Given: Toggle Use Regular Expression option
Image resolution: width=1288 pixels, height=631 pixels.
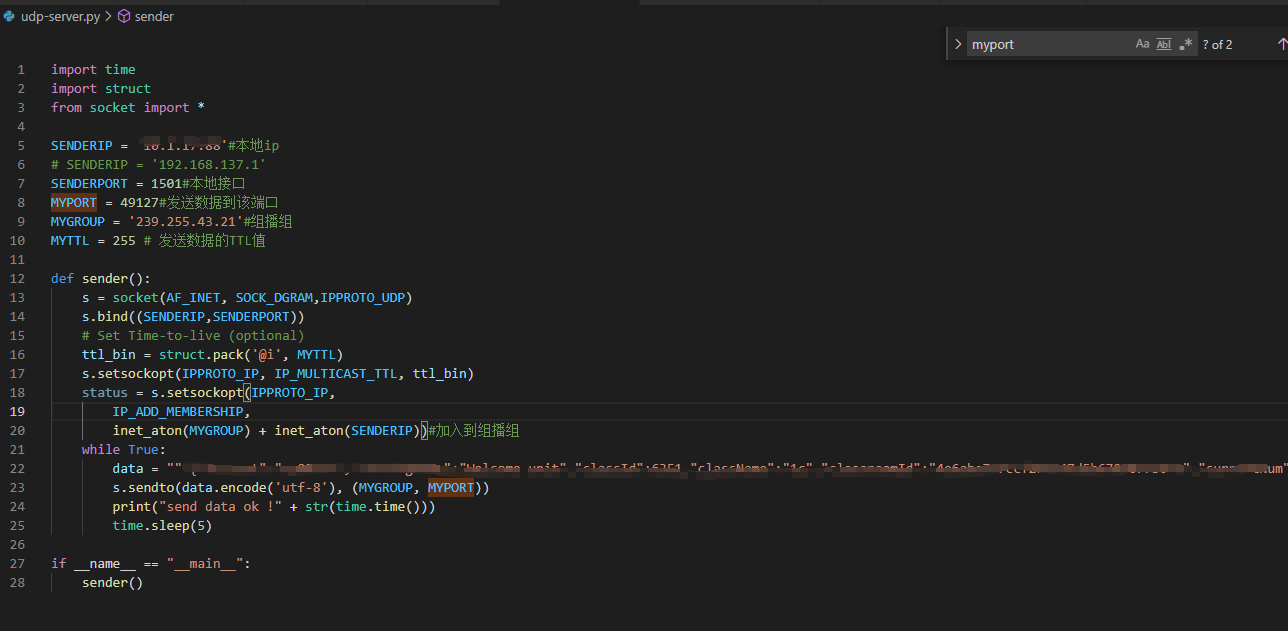Looking at the screenshot, I should coord(1186,44).
